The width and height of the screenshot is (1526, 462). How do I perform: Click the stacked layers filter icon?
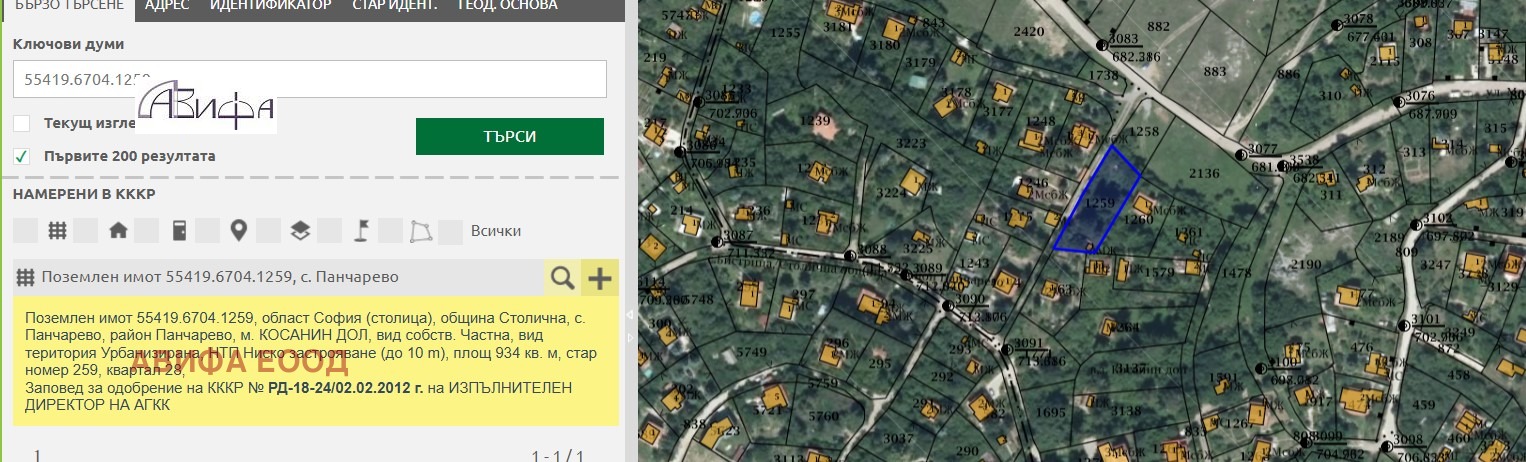(x=300, y=231)
